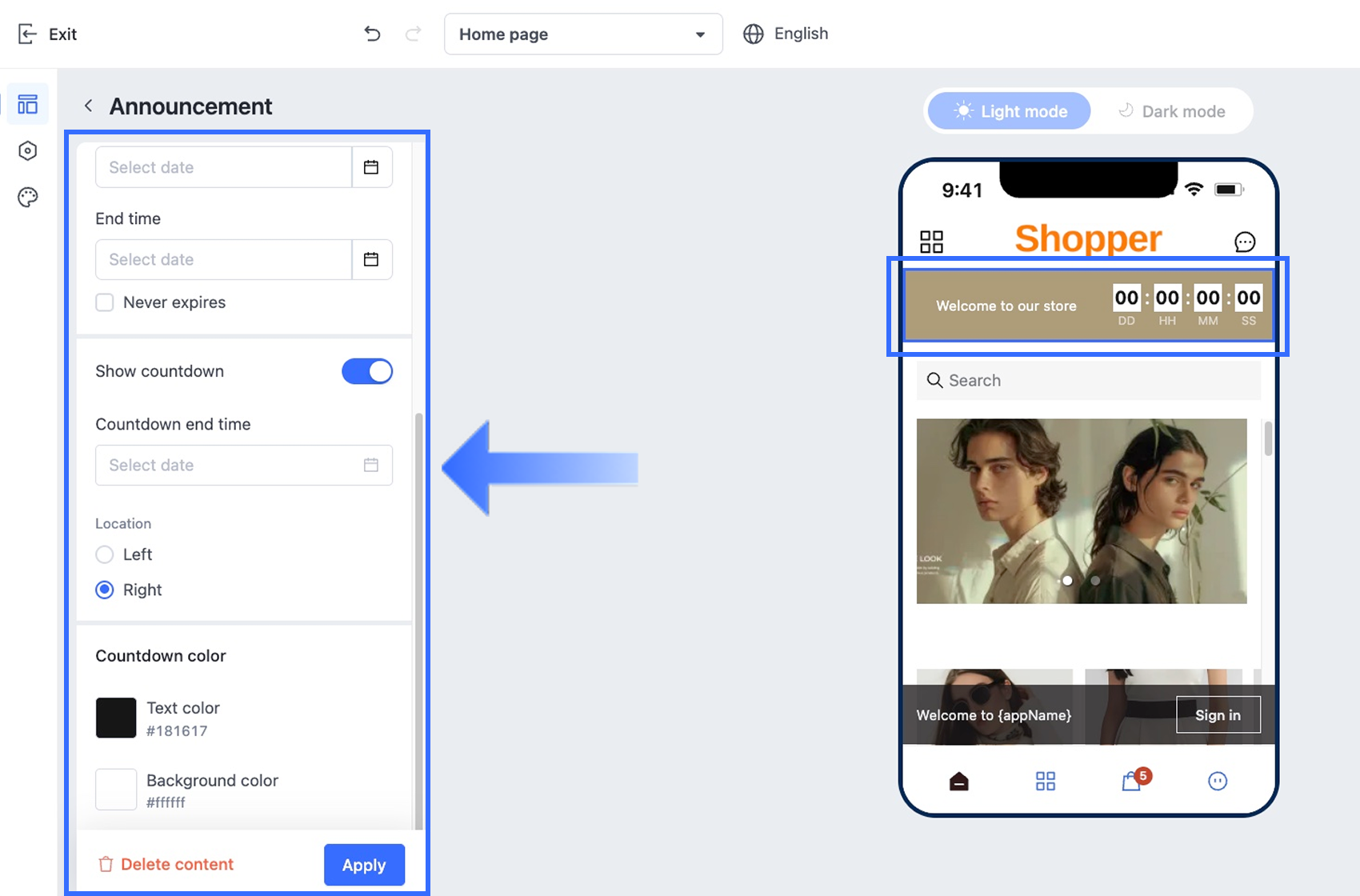Click the Exit label
Viewport: 1360px width, 896px height.
[x=62, y=34]
